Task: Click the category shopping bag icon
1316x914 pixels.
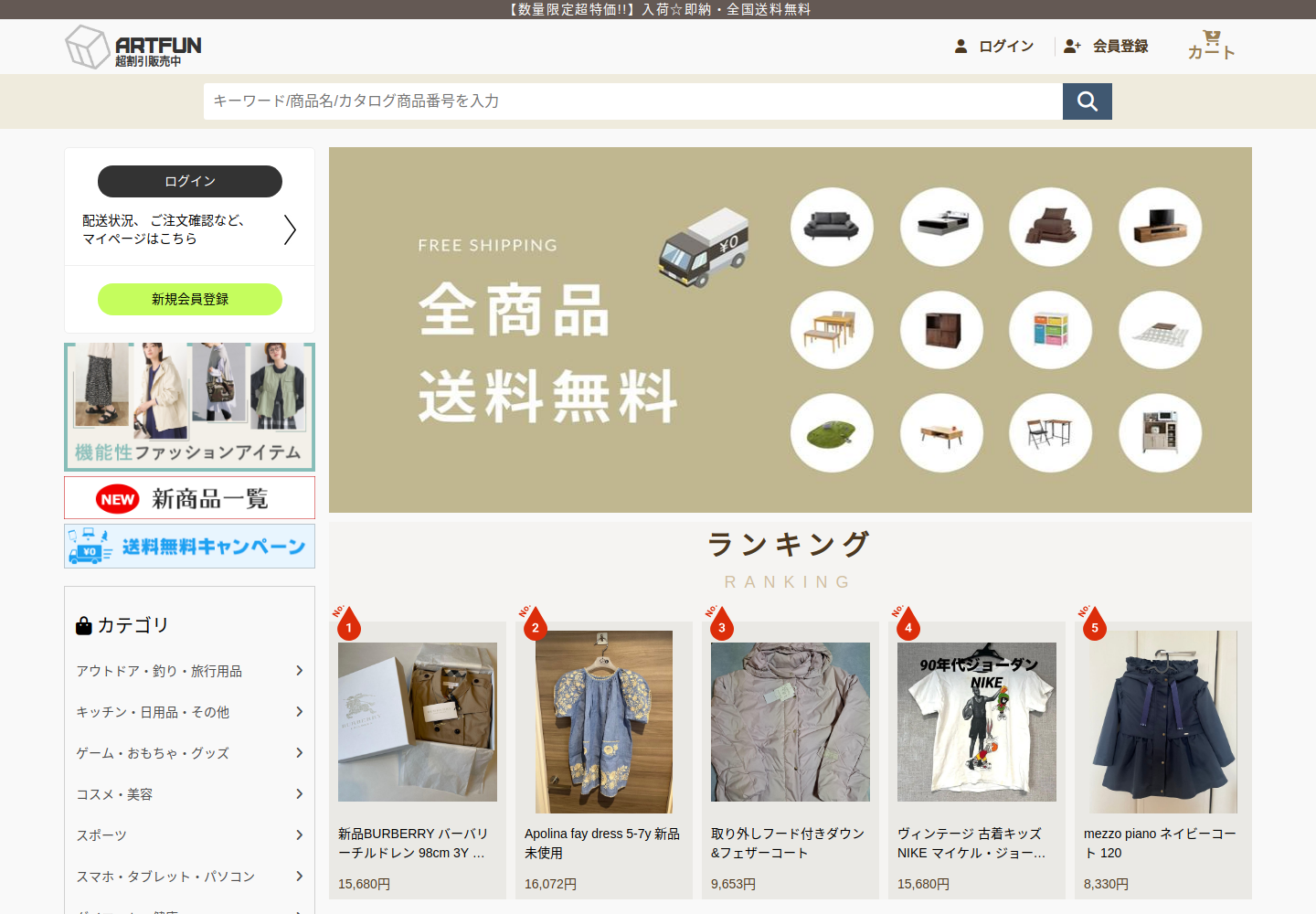Action: coord(84,625)
